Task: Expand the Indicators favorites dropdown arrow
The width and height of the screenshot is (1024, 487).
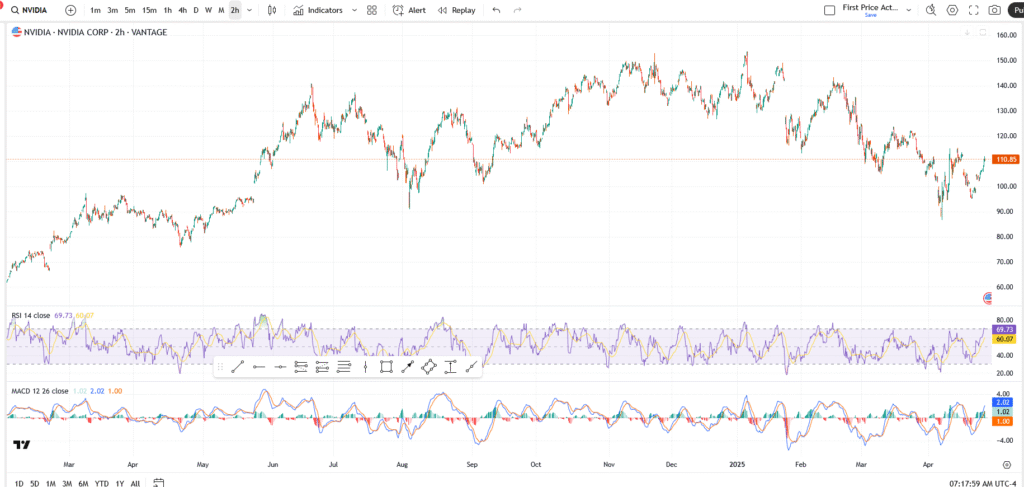Action: [352, 10]
